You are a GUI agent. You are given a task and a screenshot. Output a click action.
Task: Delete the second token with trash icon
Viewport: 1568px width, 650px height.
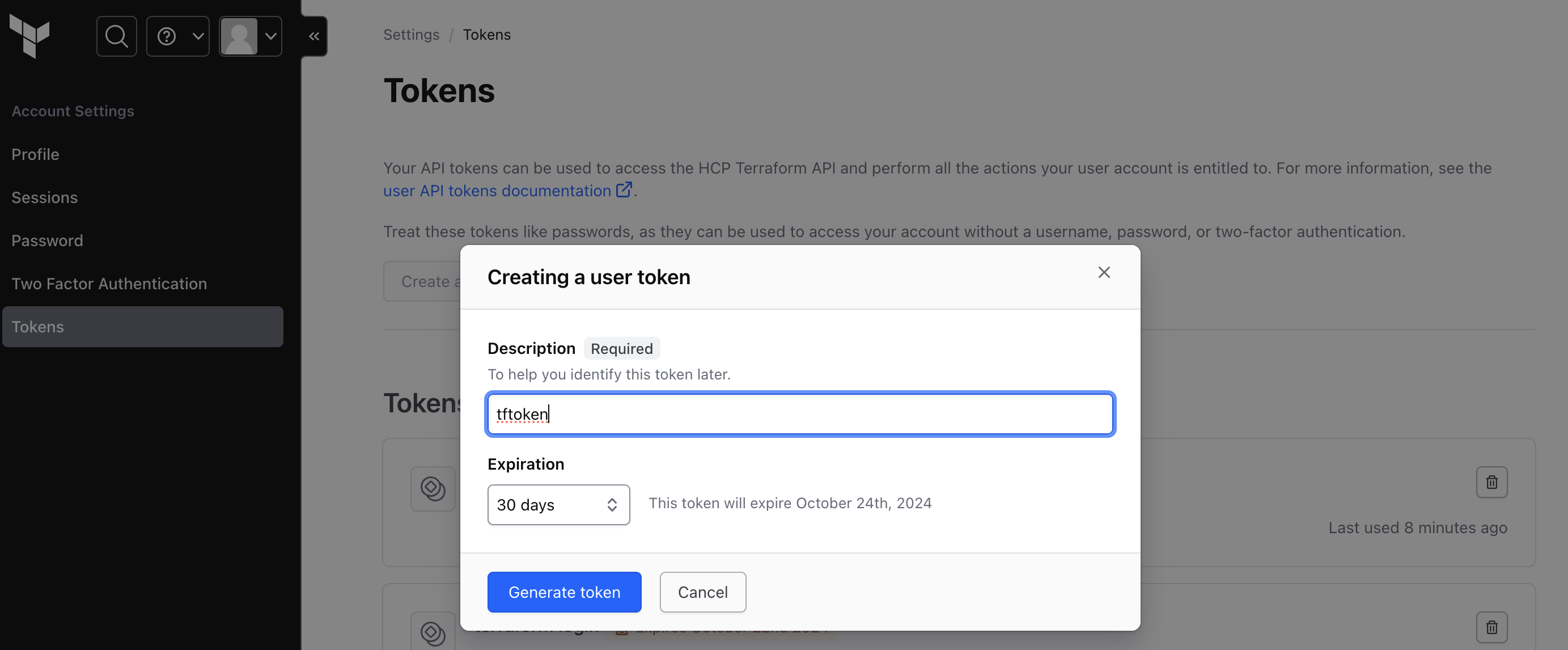(x=1491, y=627)
